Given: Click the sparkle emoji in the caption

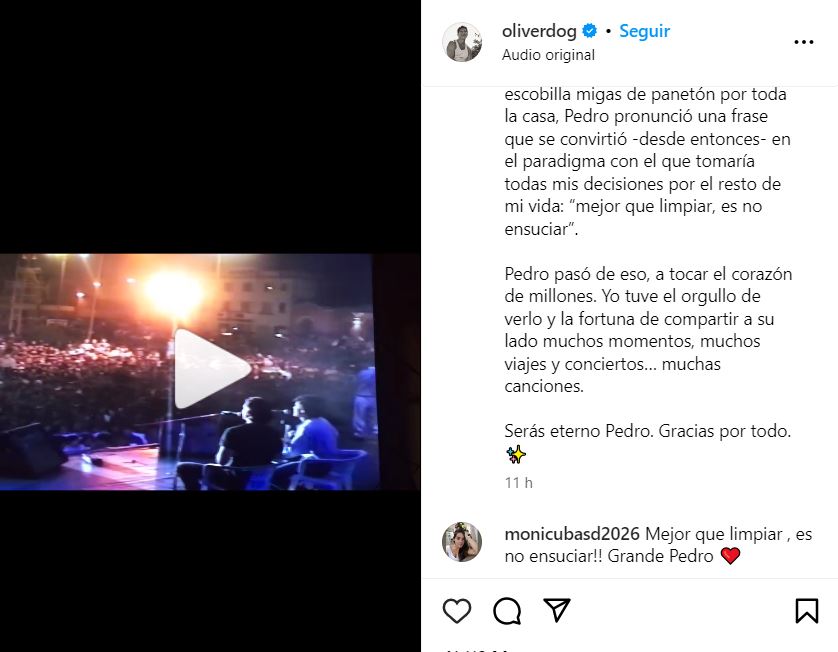Looking at the screenshot, I should click(x=516, y=455).
